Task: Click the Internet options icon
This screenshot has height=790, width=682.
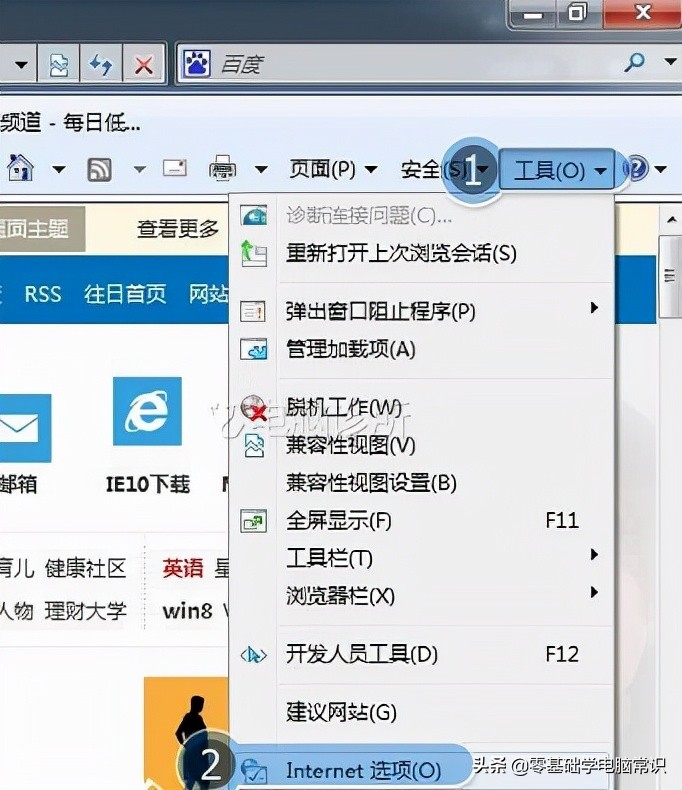Action: coord(253,771)
